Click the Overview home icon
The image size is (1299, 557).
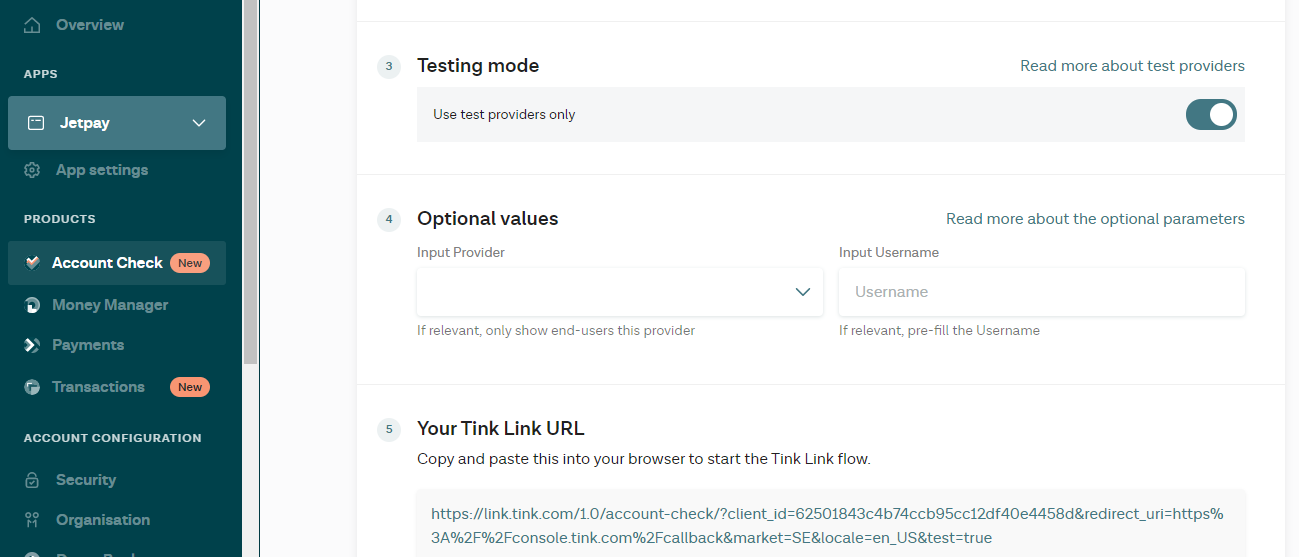[x=32, y=25]
